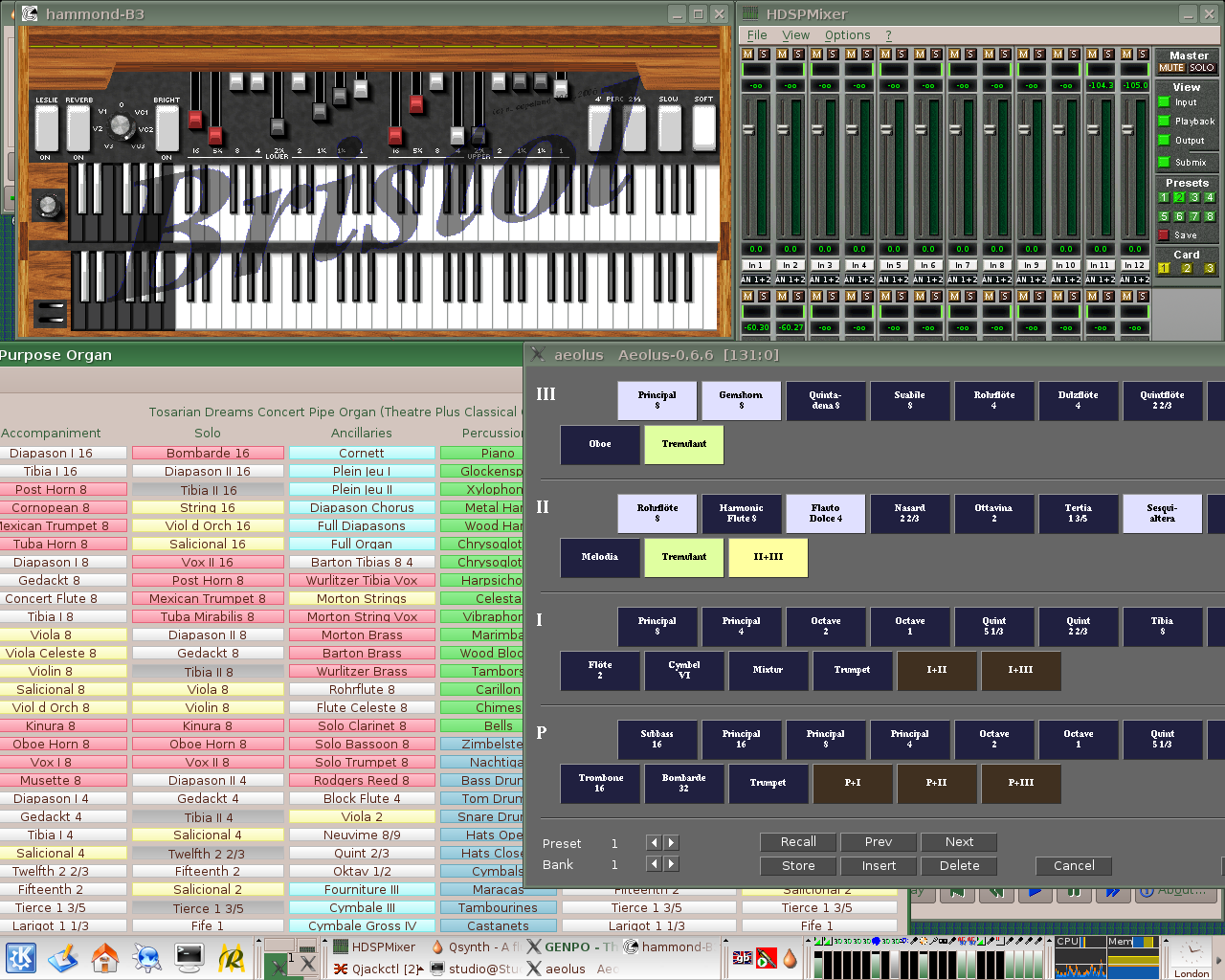Solo channel In 6 in HDSPMixer
1225x980 pixels.
coord(936,55)
